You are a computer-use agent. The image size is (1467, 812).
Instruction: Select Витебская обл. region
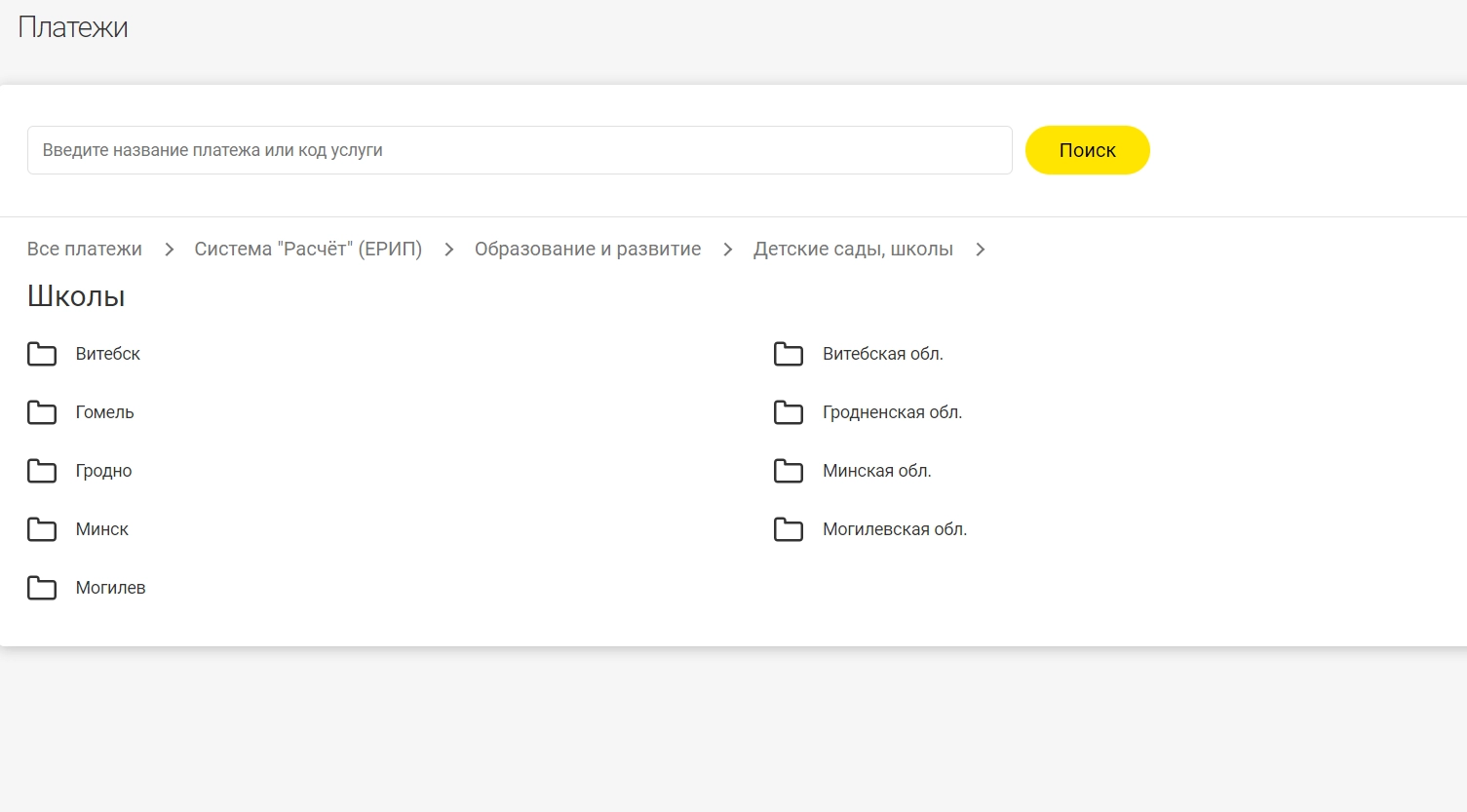pos(883,354)
